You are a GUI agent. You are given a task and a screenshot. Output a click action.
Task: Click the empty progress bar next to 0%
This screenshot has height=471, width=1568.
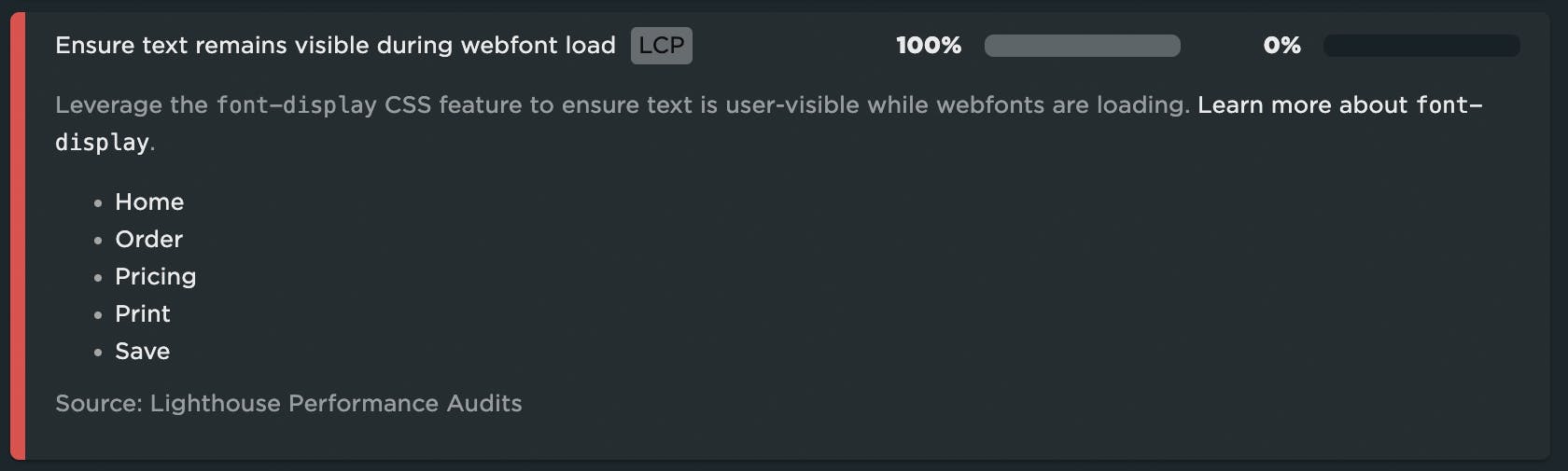coord(1421,46)
